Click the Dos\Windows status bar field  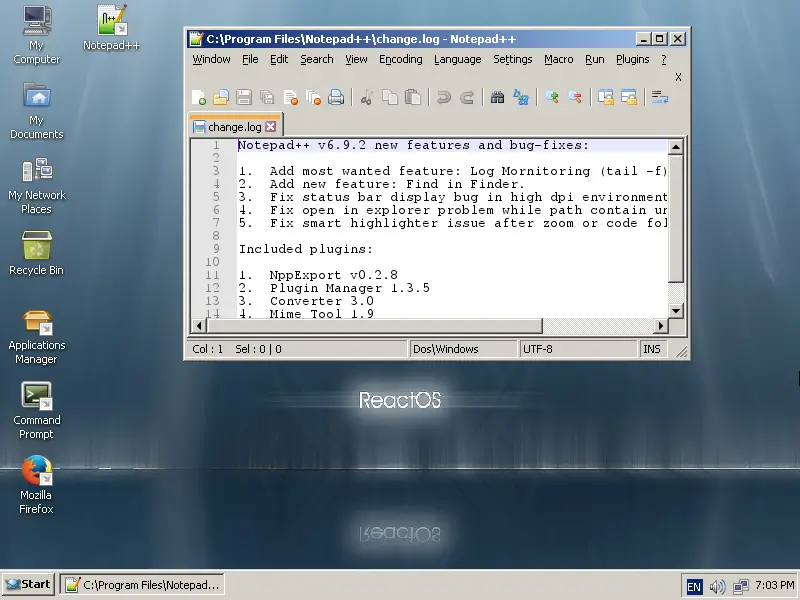coord(462,349)
